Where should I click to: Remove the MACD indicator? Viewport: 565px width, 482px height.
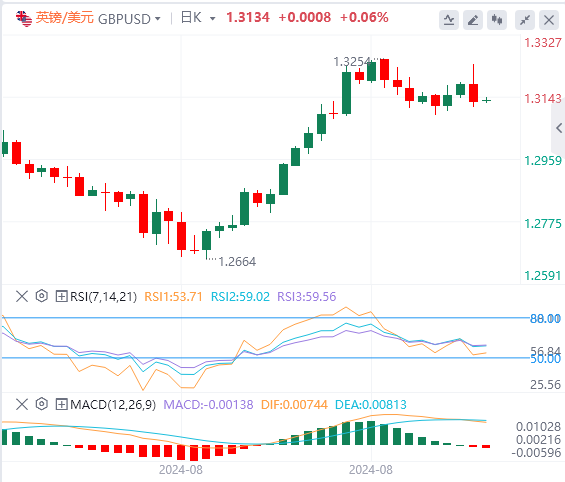[x=22, y=404]
